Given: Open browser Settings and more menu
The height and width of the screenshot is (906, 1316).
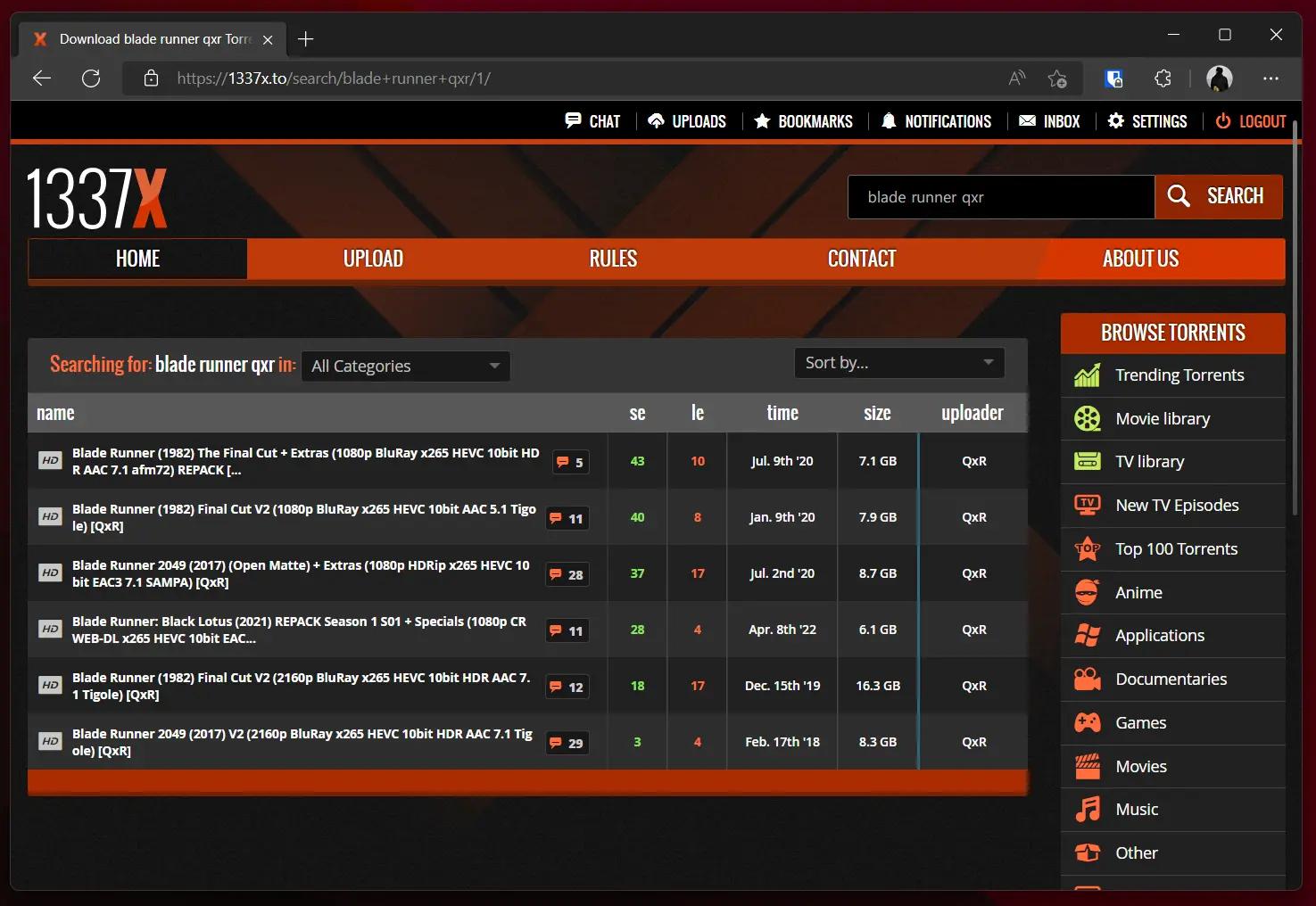Looking at the screenshot, I should coord(1271,78).
